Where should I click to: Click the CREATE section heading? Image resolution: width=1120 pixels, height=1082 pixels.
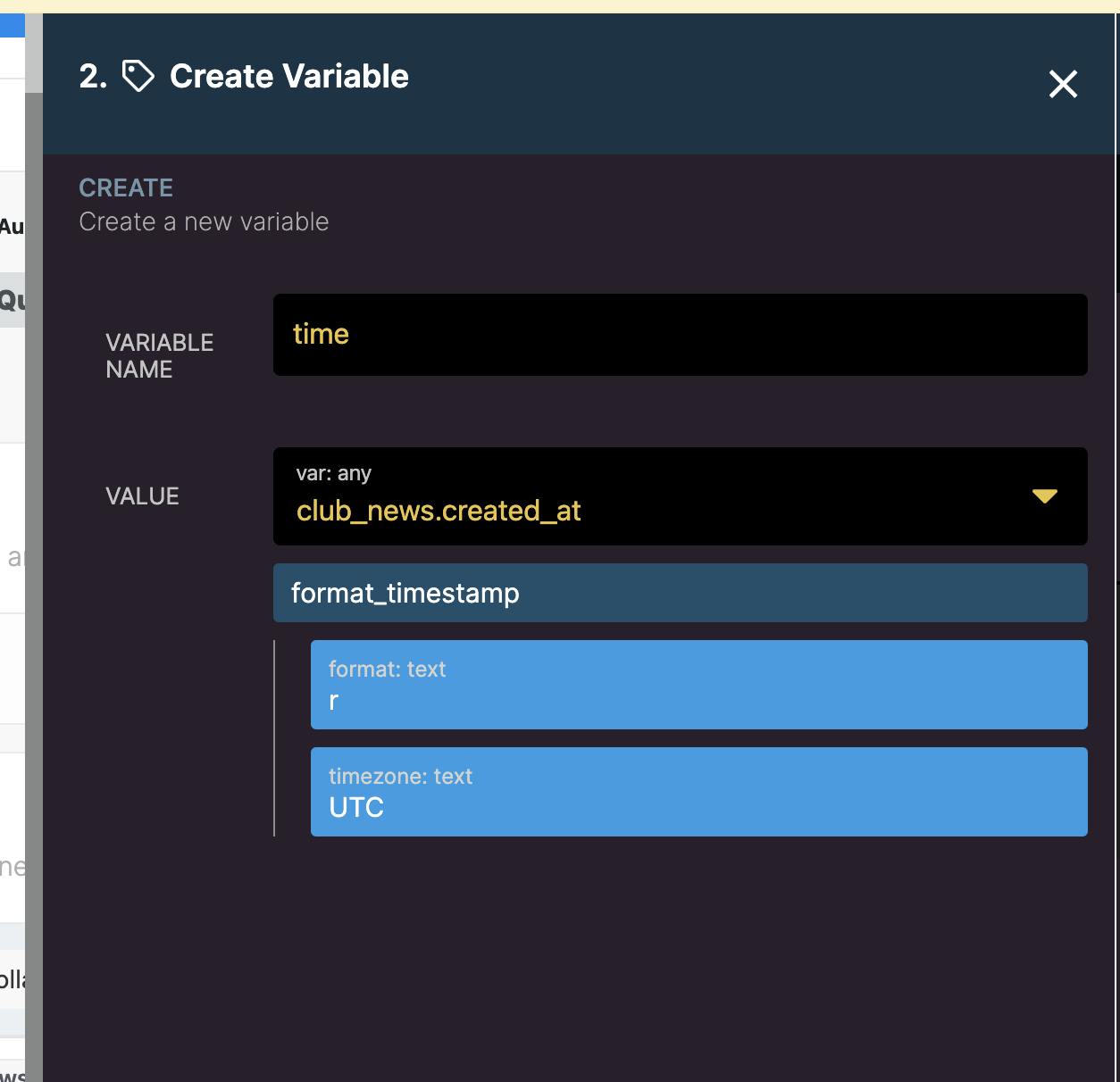point(126,187)
